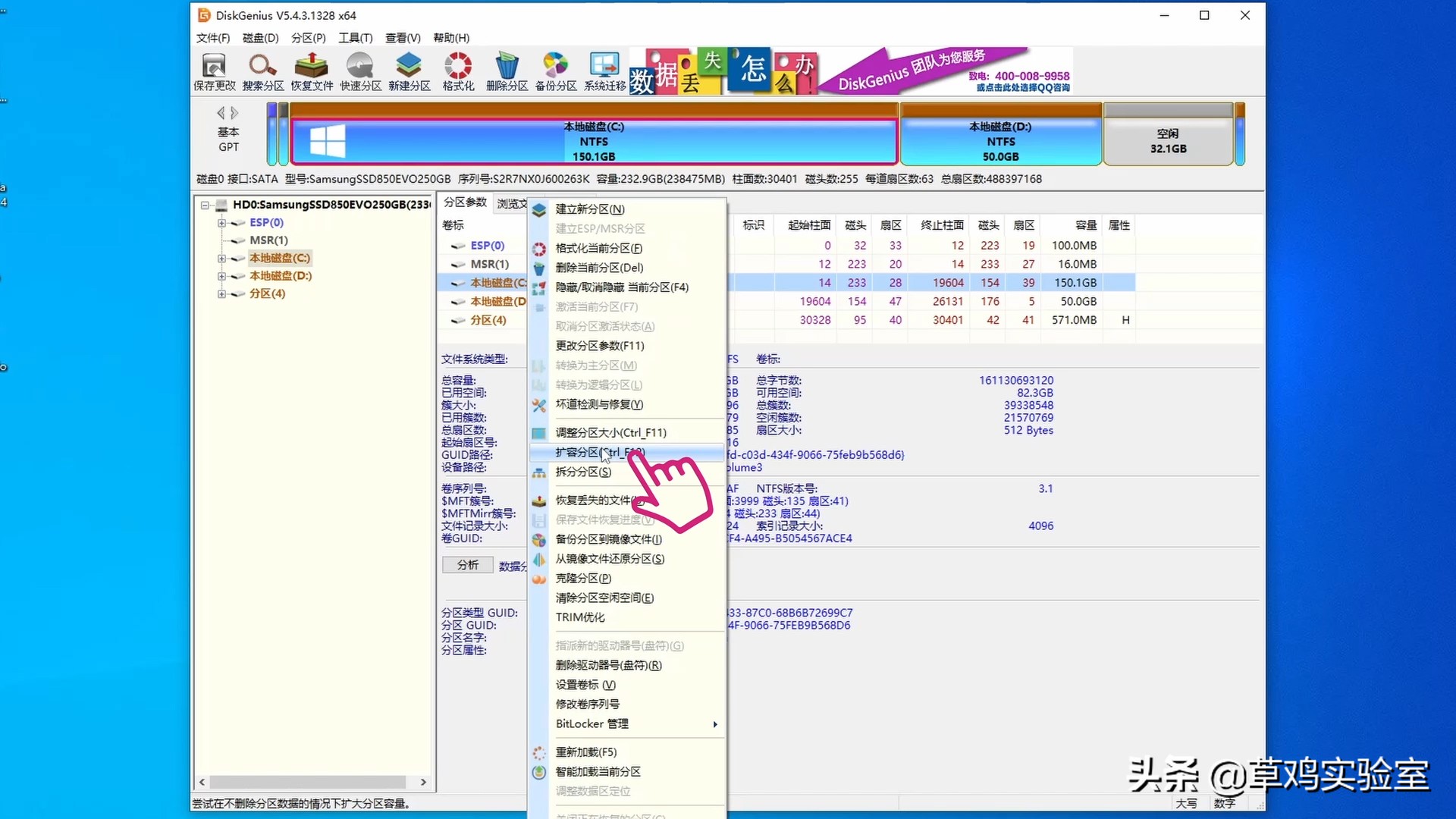Launch 恢复文件 (Recover Files) tool
1456x819 pixels.
click(311, 71)
